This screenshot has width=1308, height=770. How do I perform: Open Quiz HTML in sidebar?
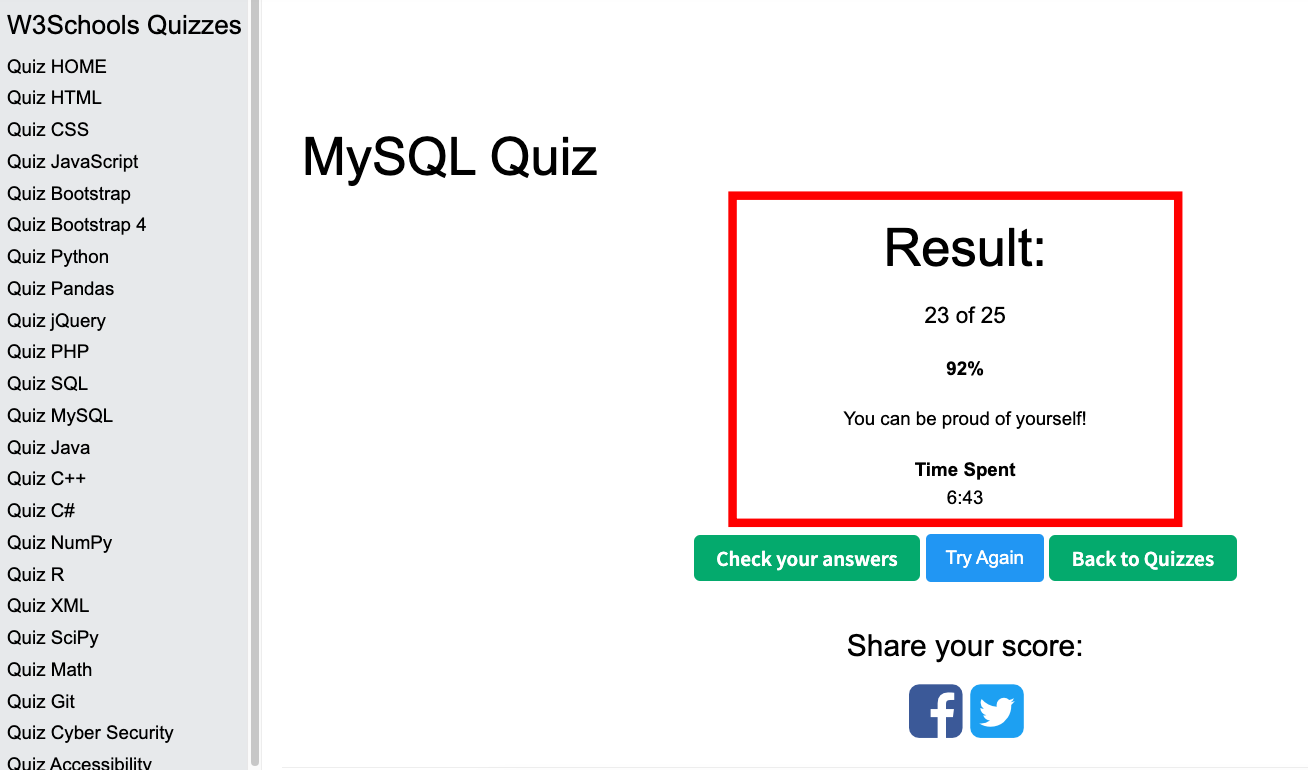tap(54, 97)
